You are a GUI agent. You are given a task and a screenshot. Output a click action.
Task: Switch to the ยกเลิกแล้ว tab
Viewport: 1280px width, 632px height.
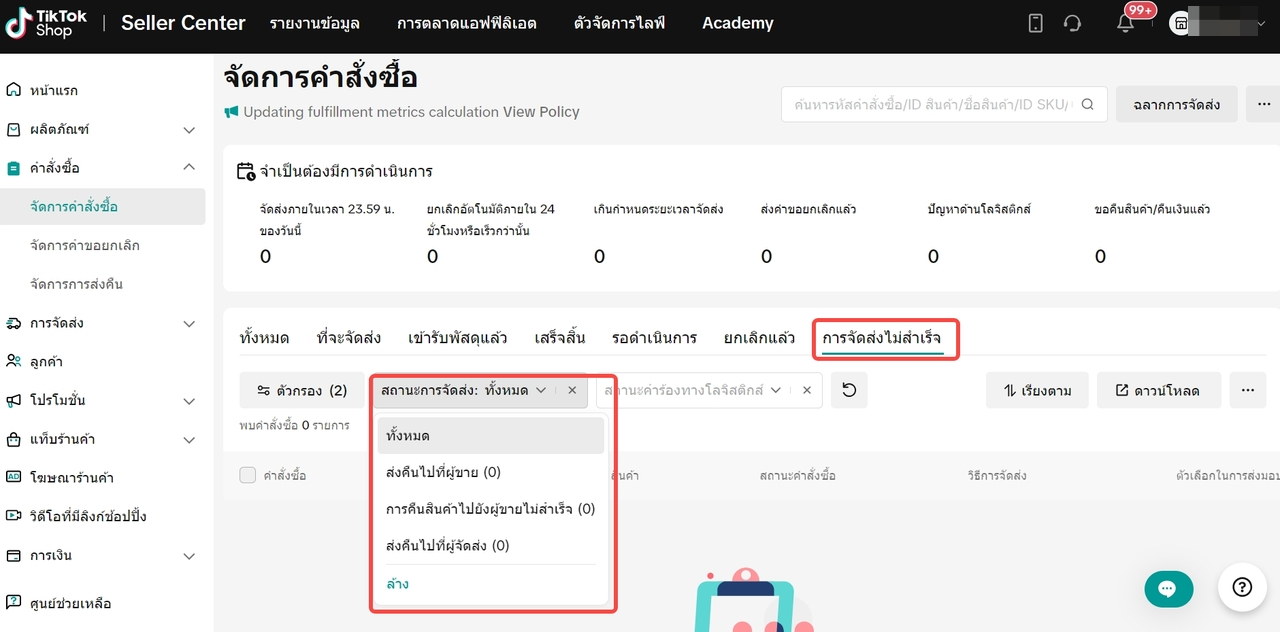click(x=759, y=338)
